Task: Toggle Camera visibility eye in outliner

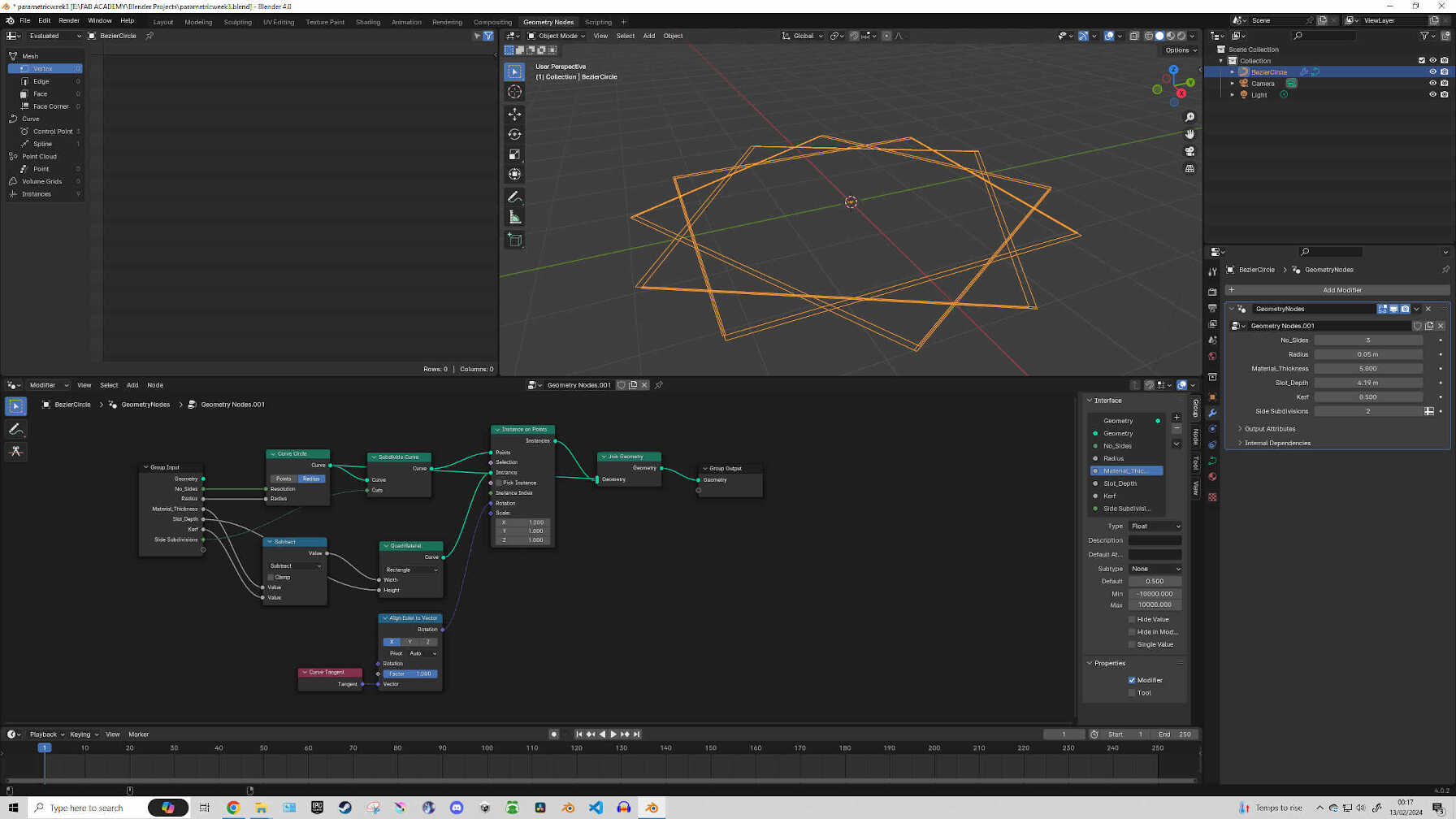Action: (1432, 84)
